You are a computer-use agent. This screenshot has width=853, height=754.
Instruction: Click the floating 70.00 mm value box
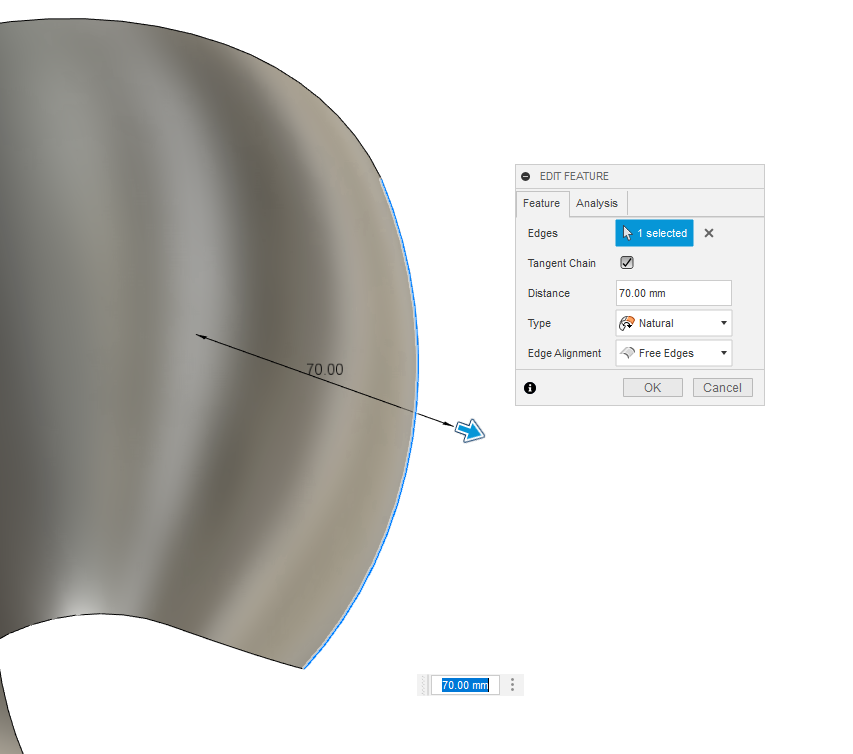(465, 685)
